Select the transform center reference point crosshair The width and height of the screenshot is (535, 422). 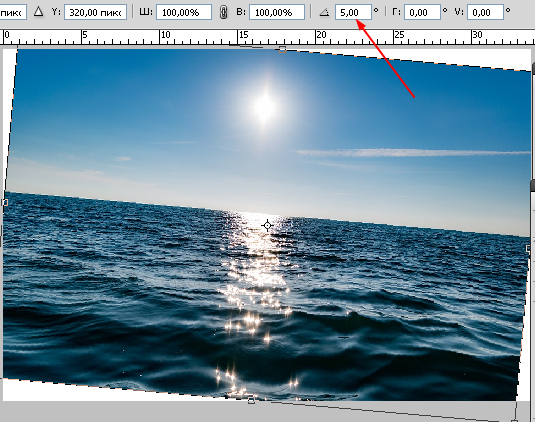[268, 225]
